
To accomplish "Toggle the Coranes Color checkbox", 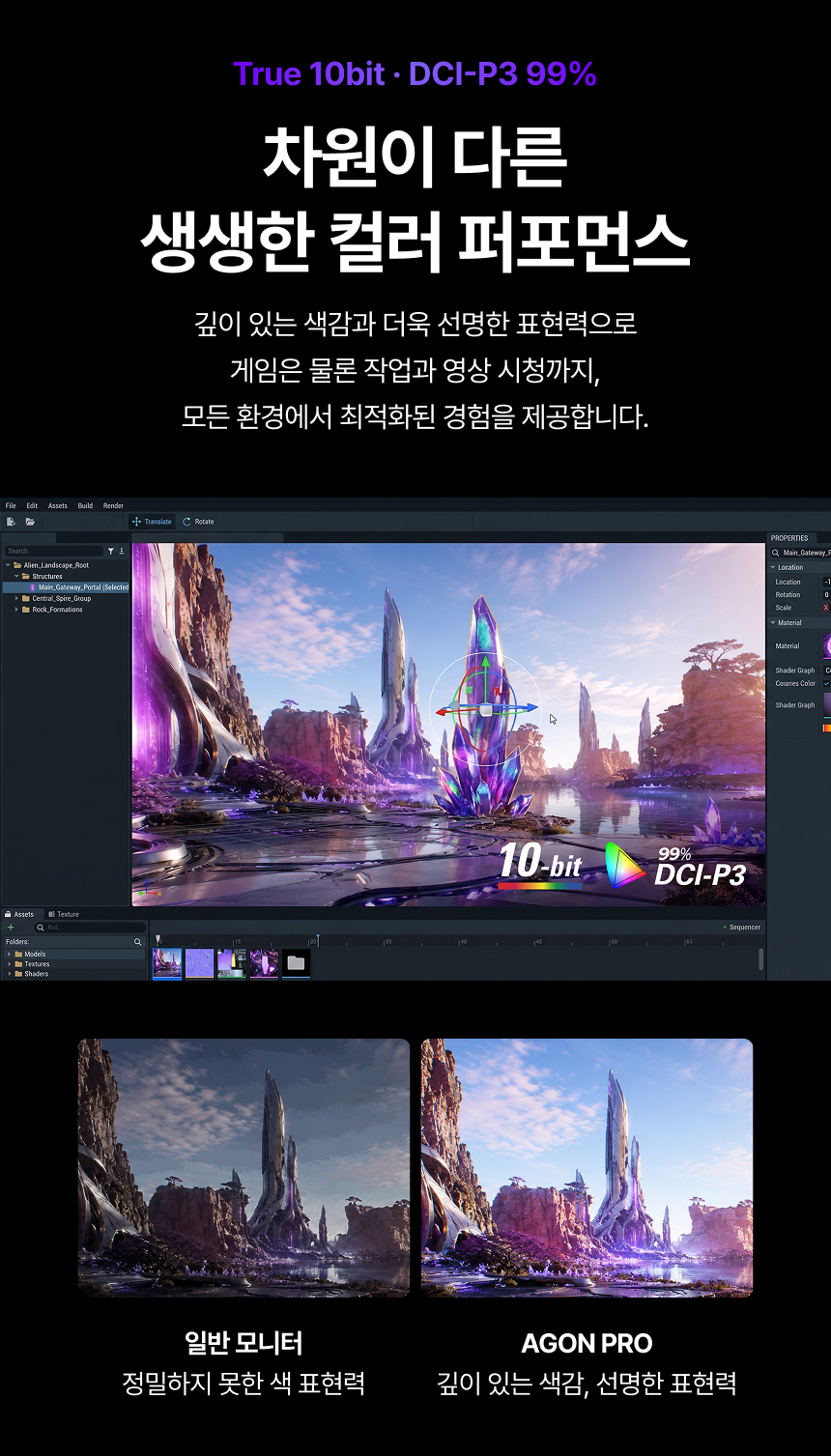I will point(826,683).
